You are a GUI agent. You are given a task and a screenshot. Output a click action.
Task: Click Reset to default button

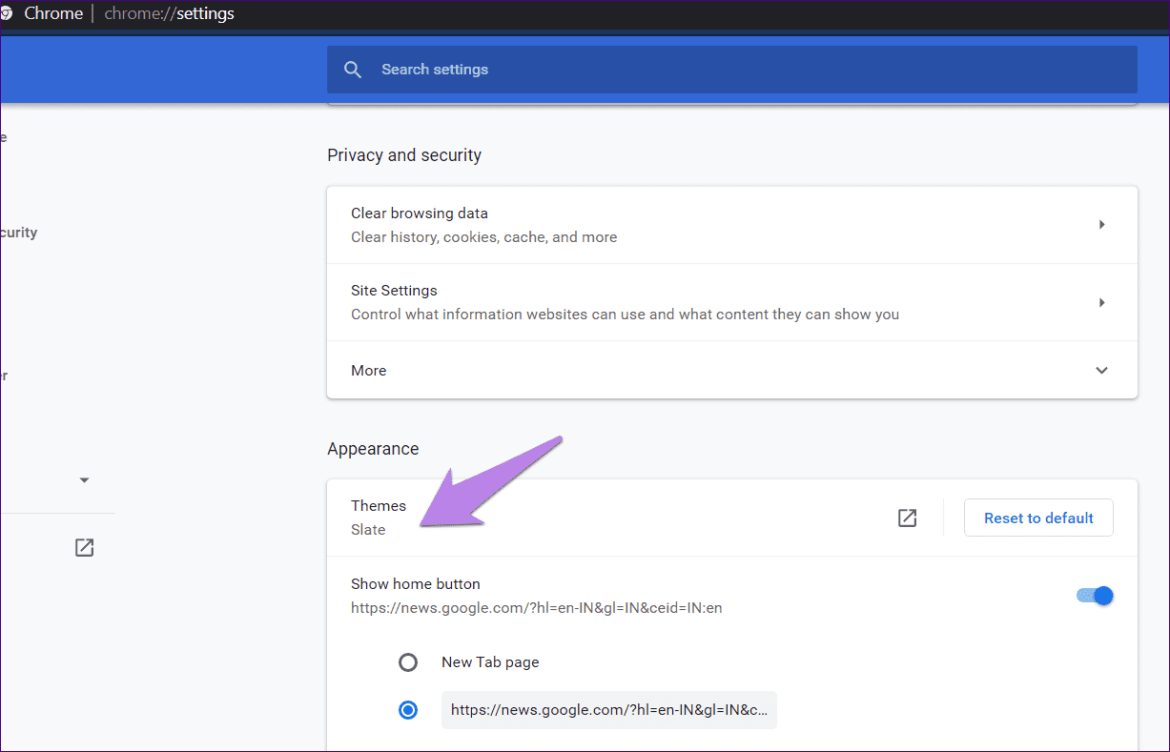click(x=1038, y=518)
